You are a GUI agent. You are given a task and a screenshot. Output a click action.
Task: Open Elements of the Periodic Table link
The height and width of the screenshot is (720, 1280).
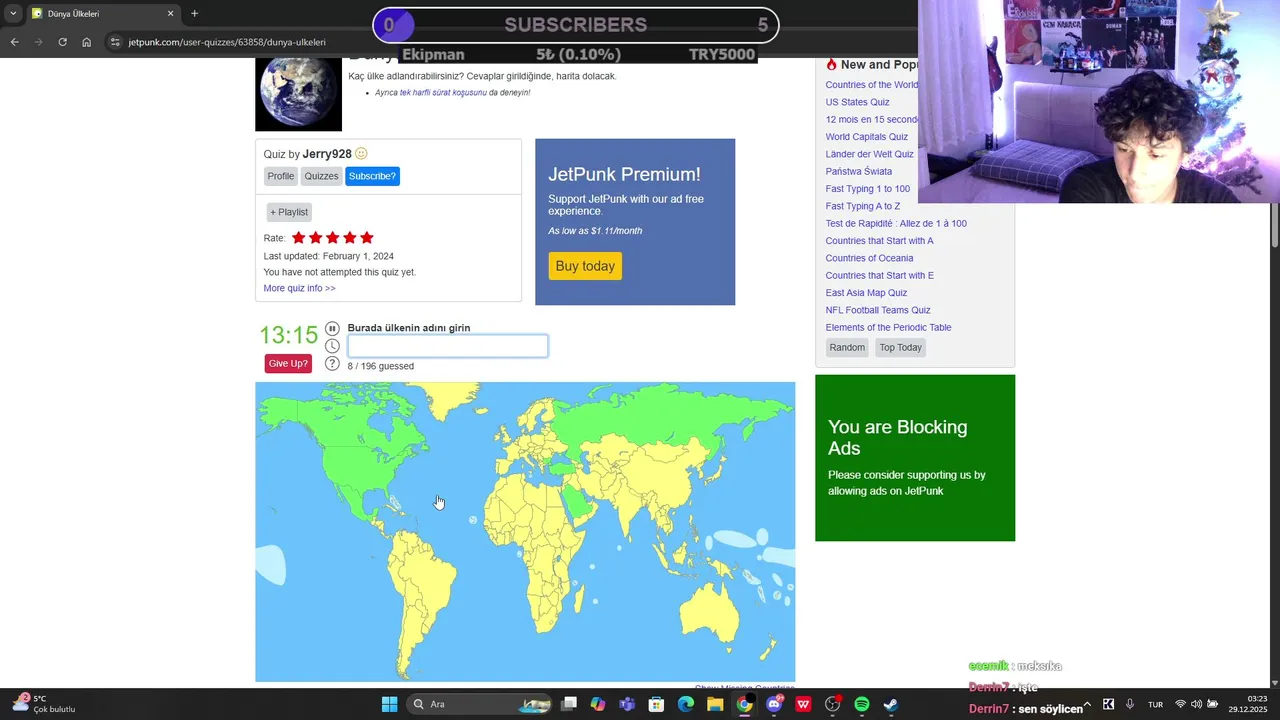click(x=888, y=327)
